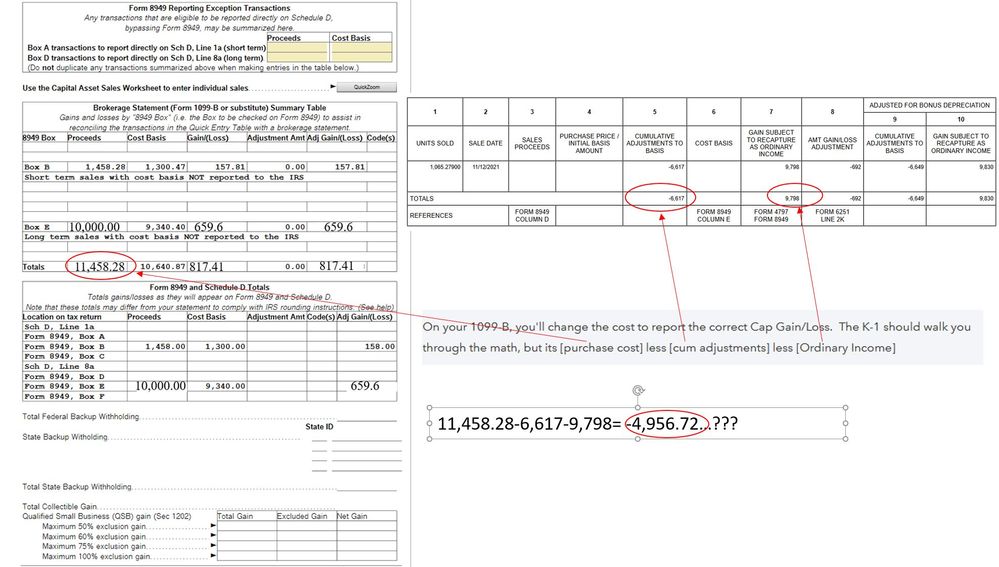
Task: Click Form 8949, Box B Adj Gain 158.00
Action: (x=380, y=347)
